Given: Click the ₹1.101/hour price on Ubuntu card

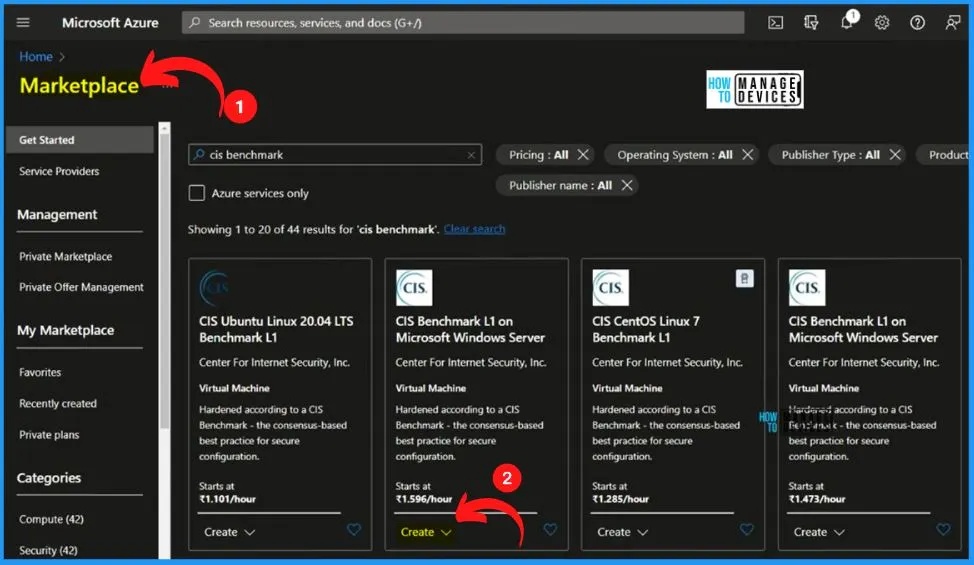Looking at the screenshot, I should 227,499.
